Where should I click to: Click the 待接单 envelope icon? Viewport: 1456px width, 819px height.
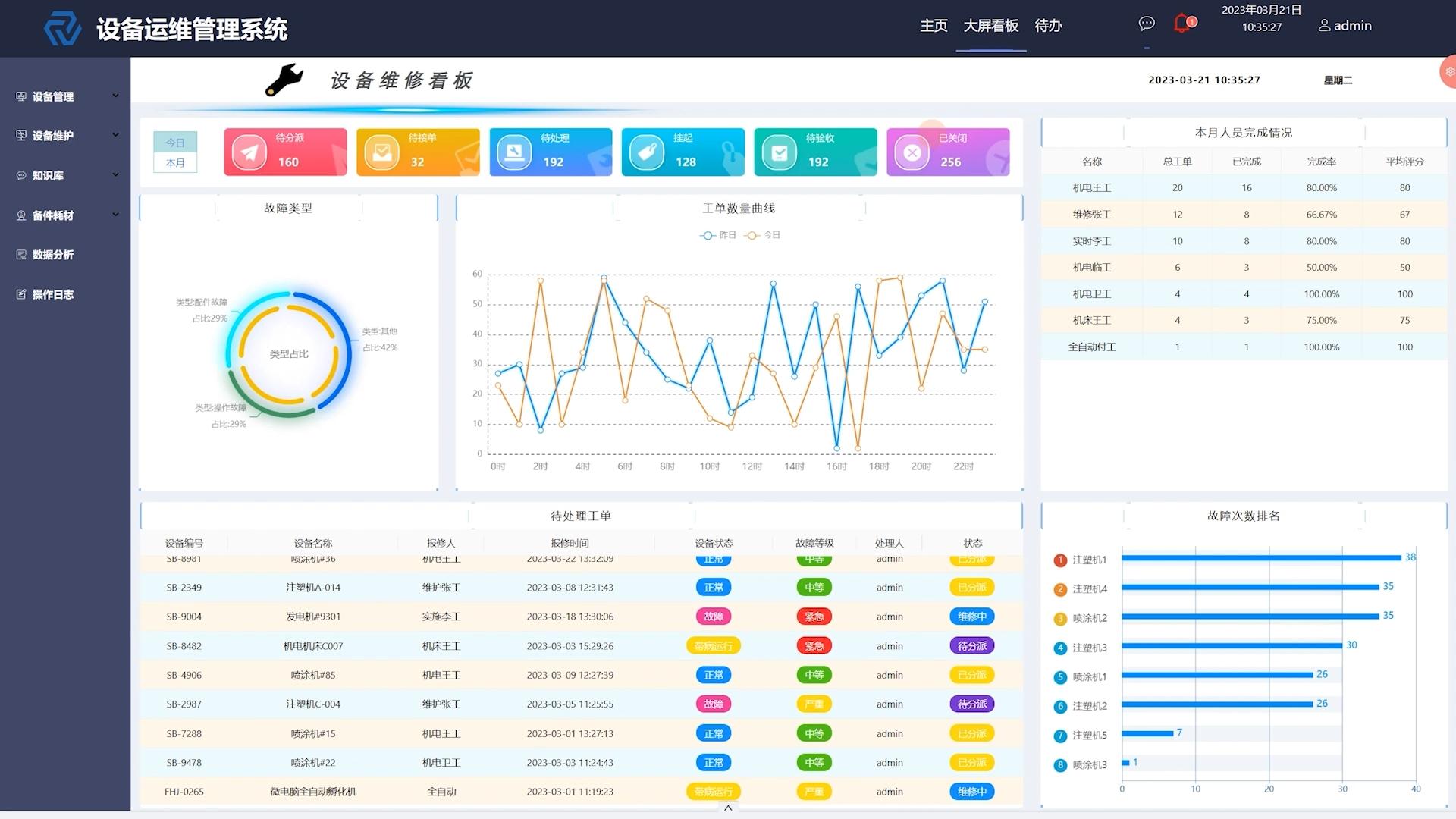click(x=381, y=152)
